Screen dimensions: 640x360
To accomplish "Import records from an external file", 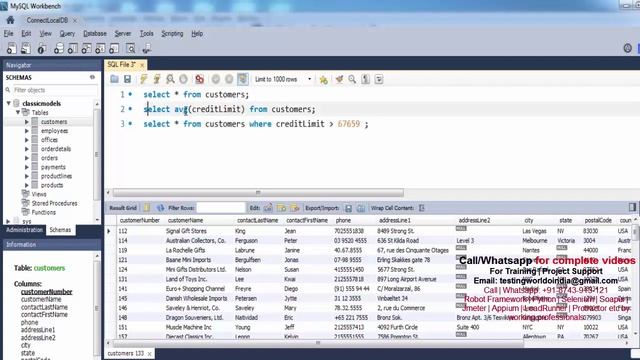I will (361, 208).
